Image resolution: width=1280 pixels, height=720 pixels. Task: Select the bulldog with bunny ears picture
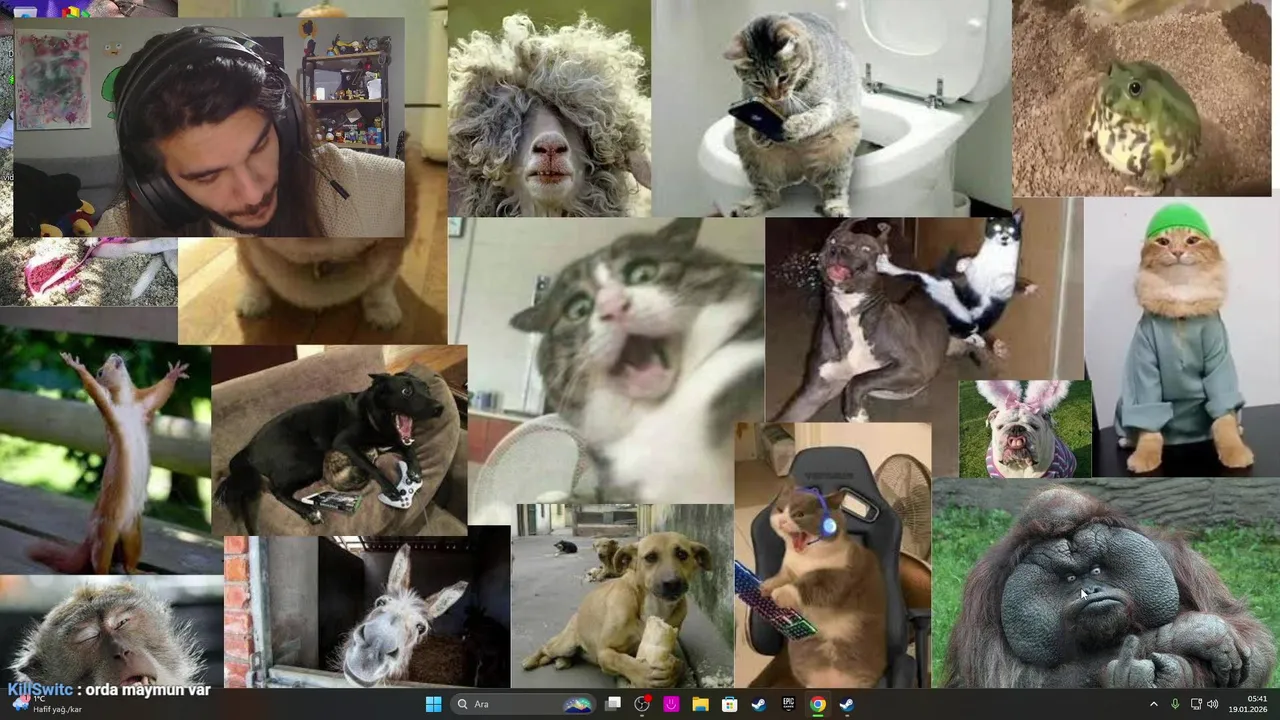pyautogui.click(x=1025, y=429)
